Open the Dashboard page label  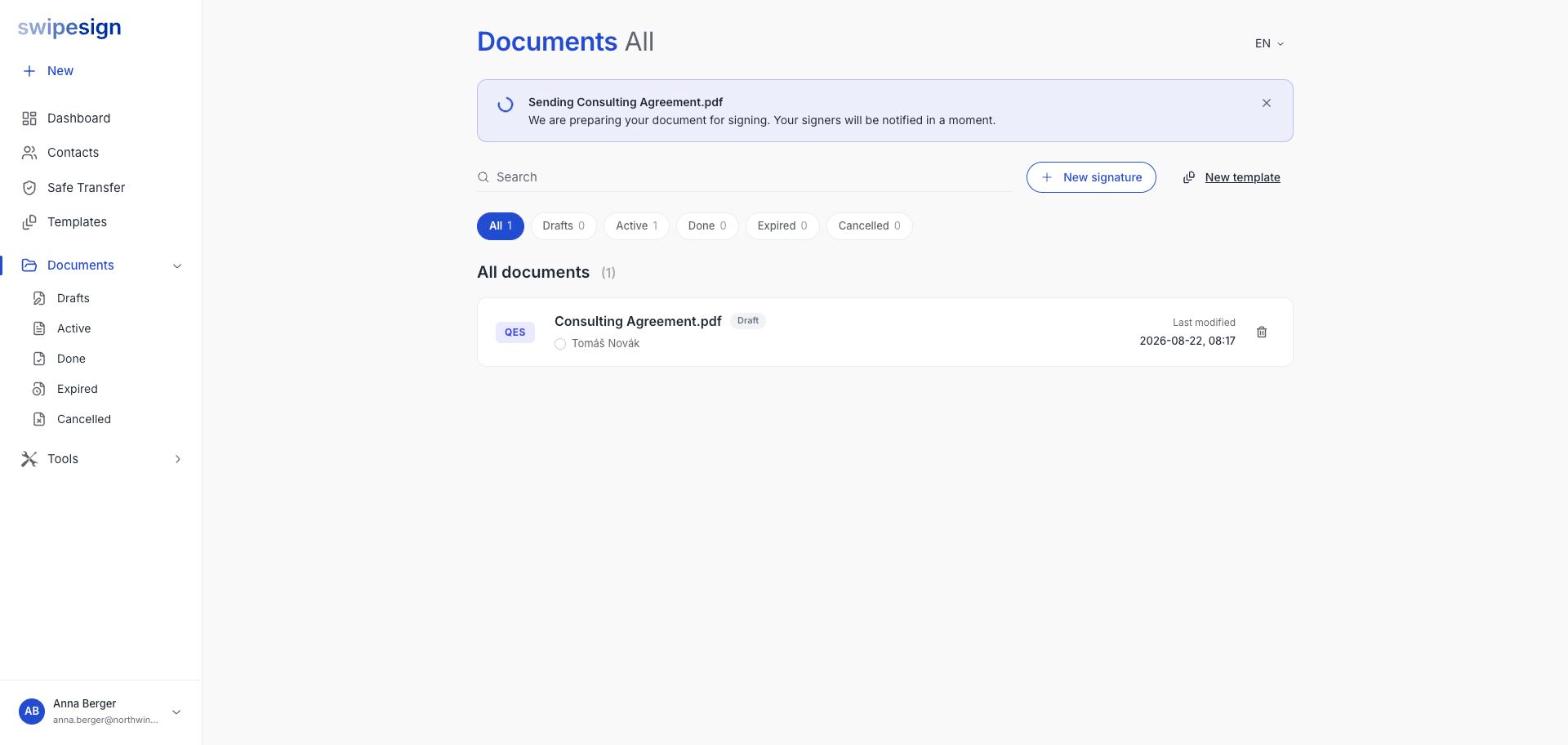(x=79, y=118)
